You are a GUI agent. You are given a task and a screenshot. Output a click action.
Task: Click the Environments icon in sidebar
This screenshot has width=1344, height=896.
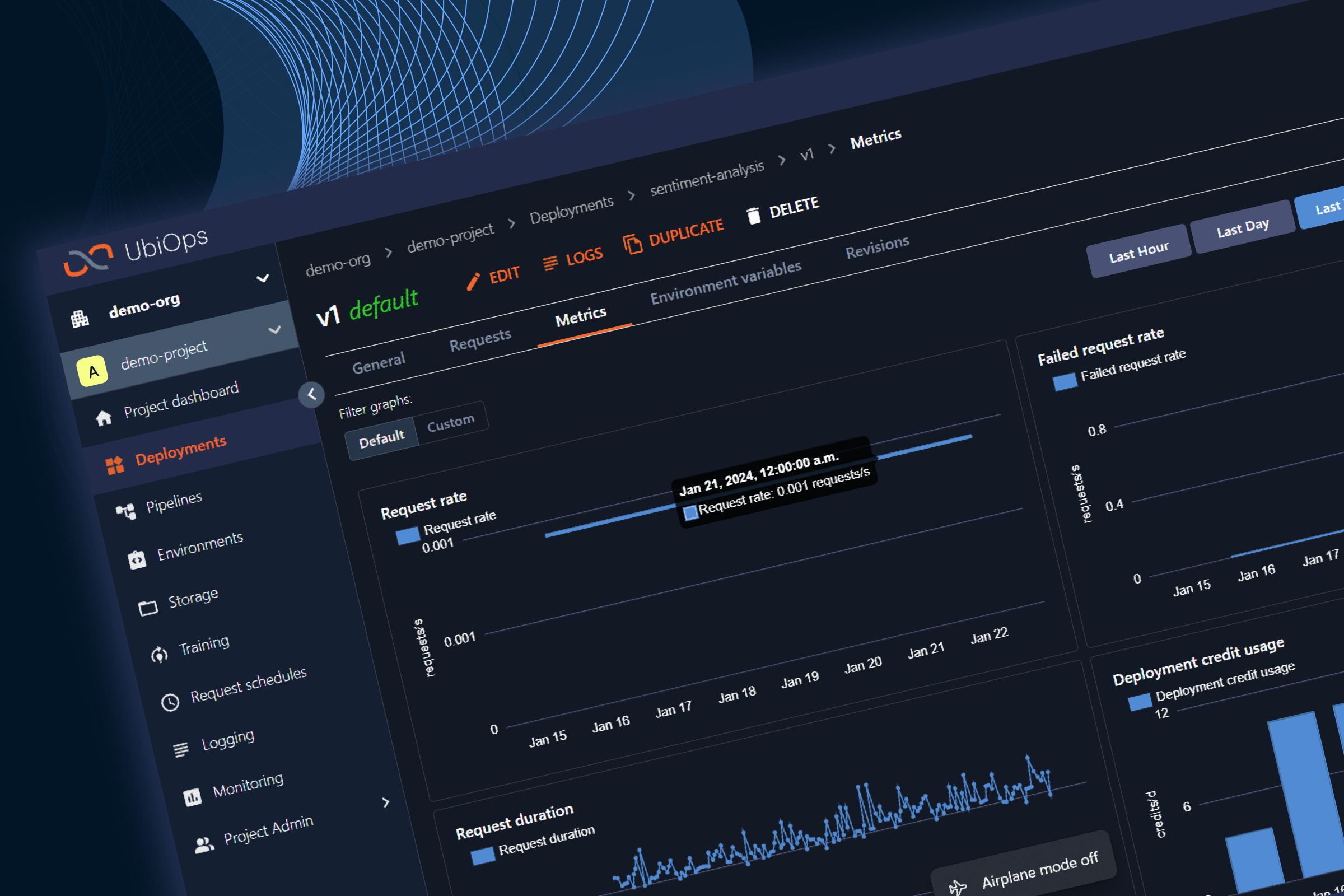(137, 559)
